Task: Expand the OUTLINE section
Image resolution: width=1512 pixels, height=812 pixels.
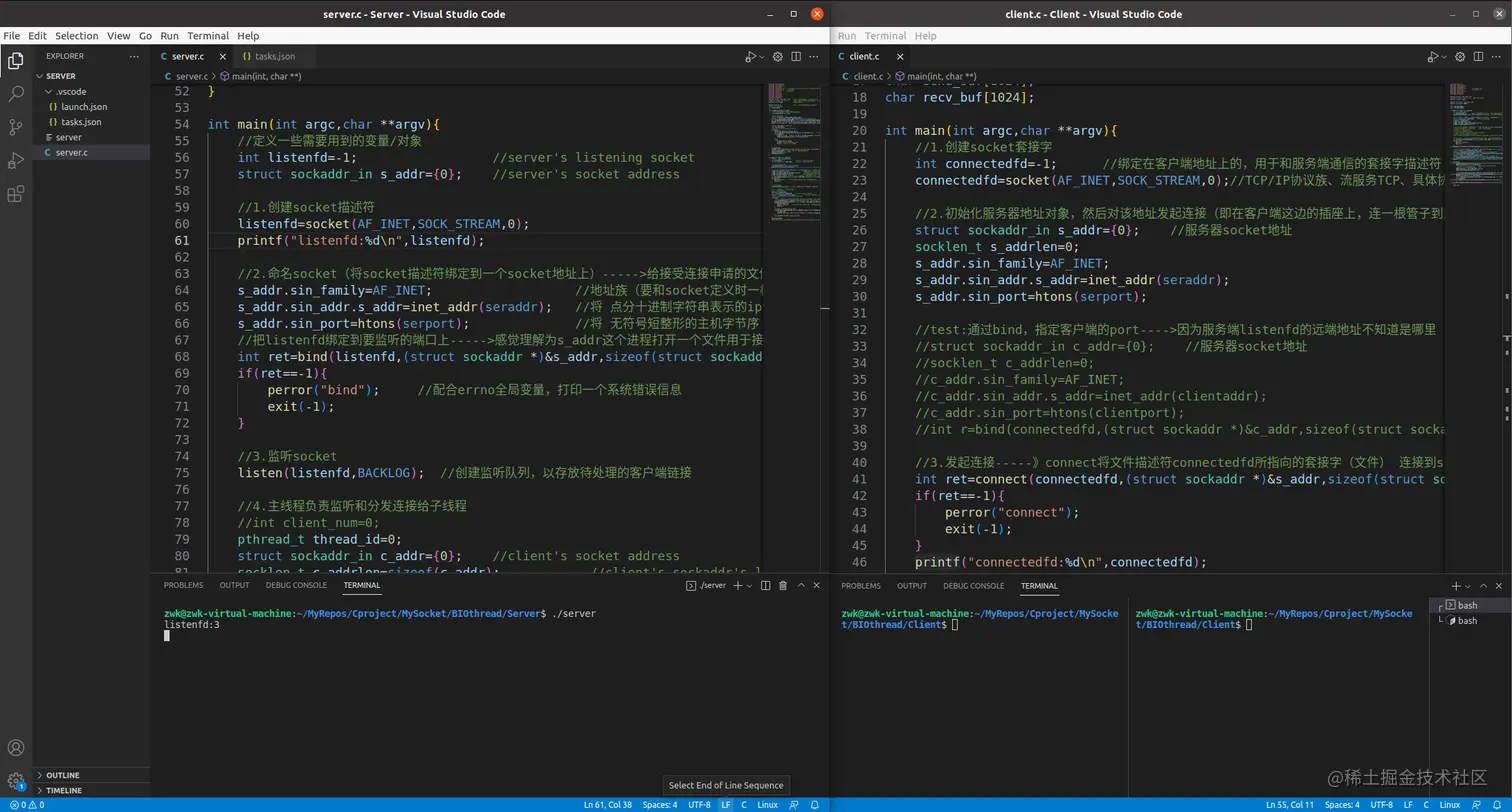Action: [63, 775]
